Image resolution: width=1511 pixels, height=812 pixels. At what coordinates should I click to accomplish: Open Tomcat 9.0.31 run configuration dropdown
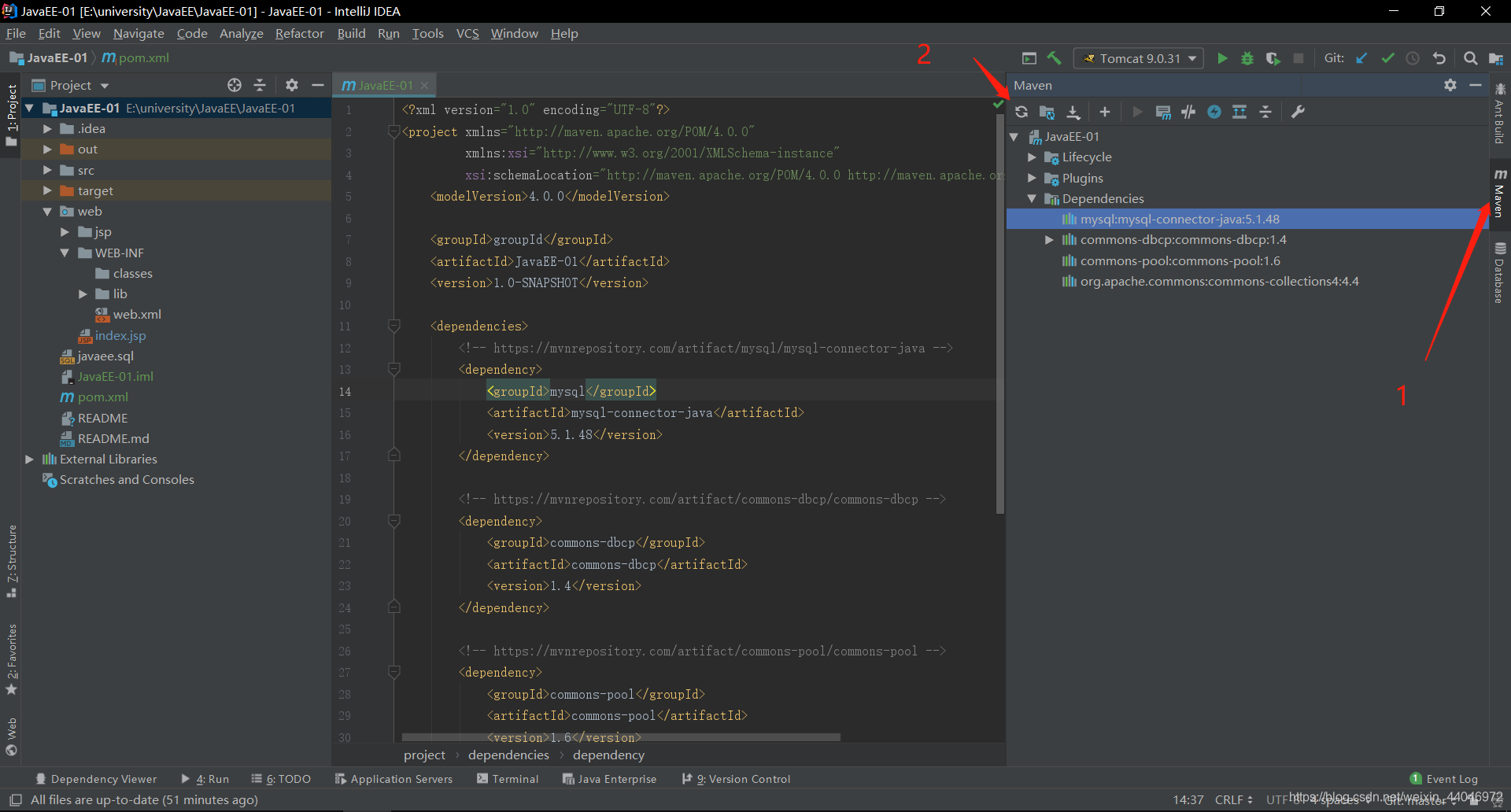1140,58
